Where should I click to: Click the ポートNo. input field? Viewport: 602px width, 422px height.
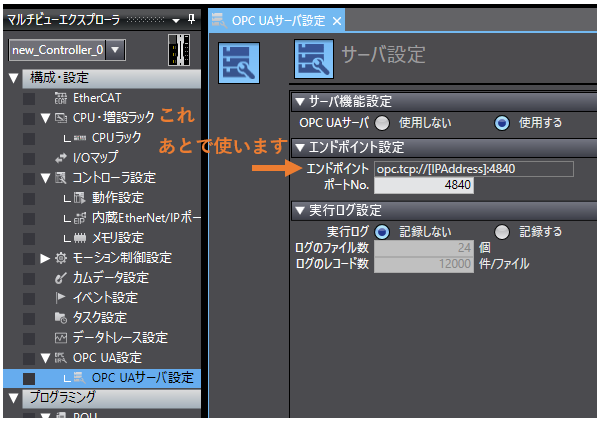point(423,185)
